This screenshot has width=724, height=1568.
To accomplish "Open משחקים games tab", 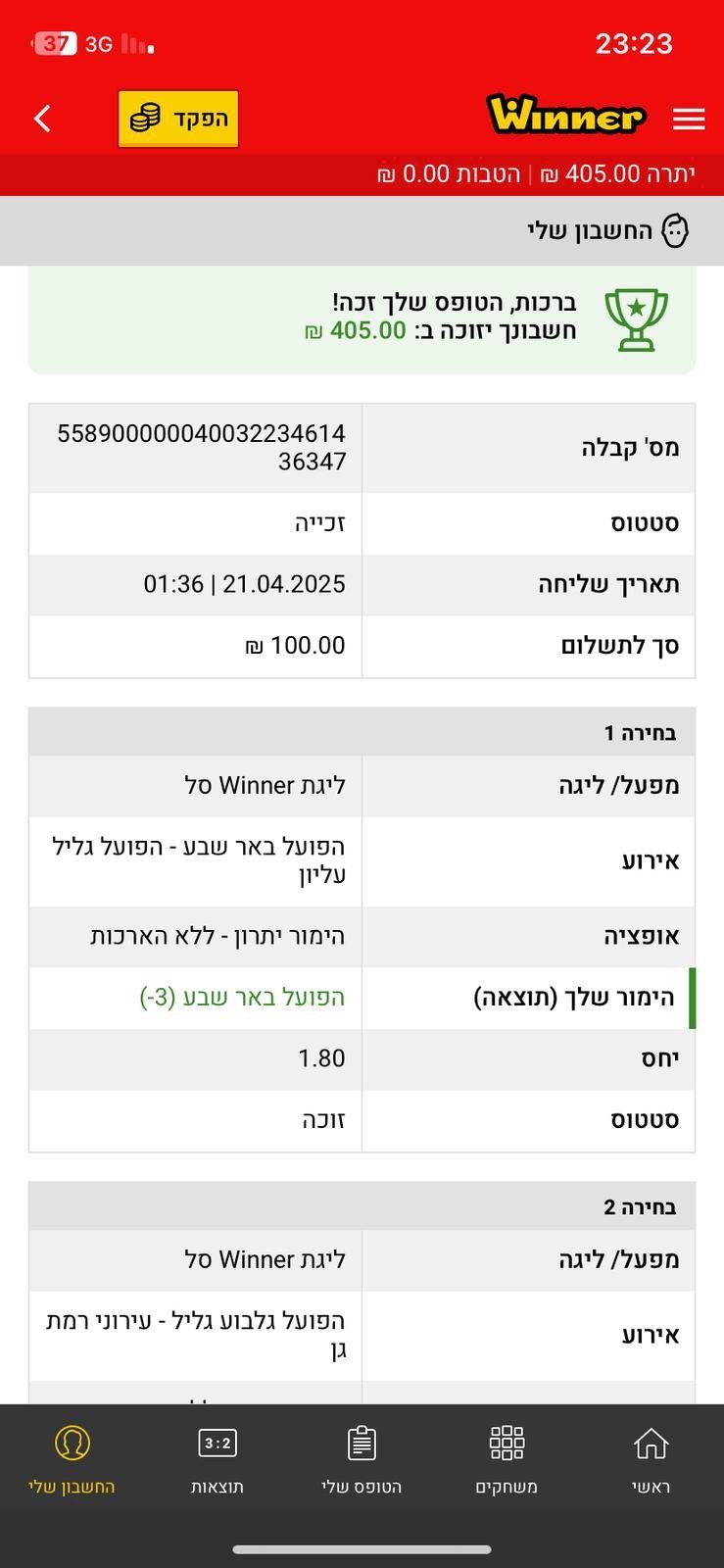I will pyautogui.click(x=507, y=1458).
